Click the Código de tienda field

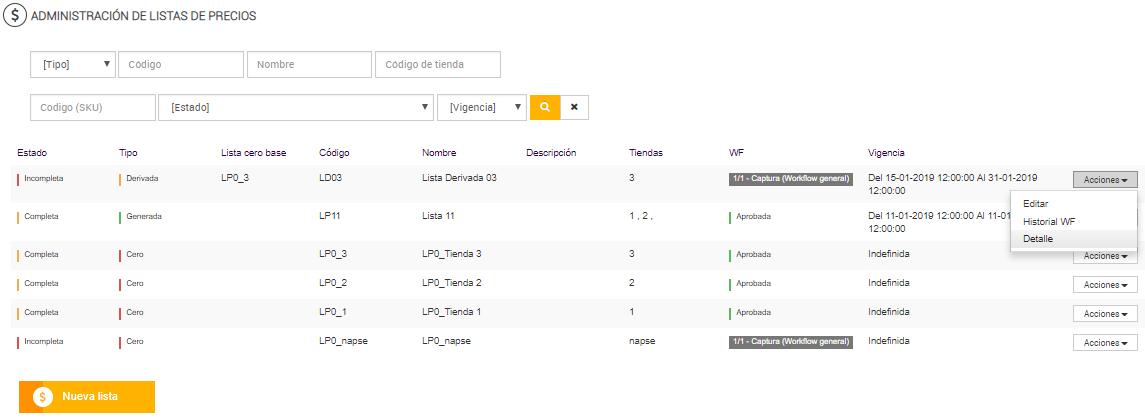tap(438, 65)
